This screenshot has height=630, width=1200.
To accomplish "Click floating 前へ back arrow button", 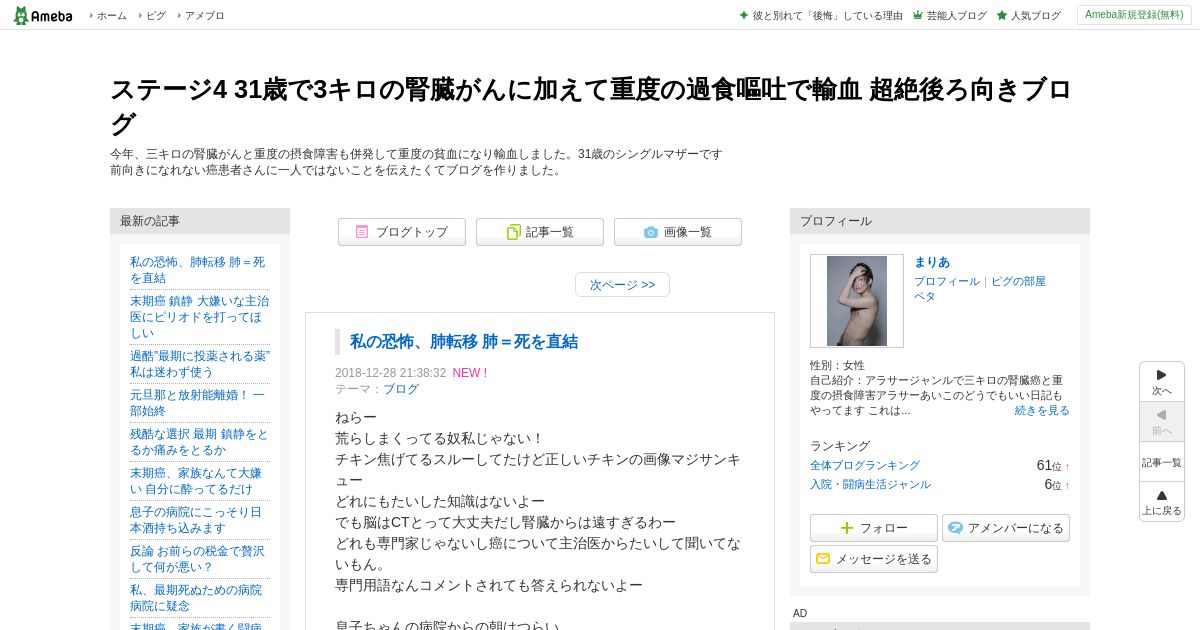I will 1162,422.
